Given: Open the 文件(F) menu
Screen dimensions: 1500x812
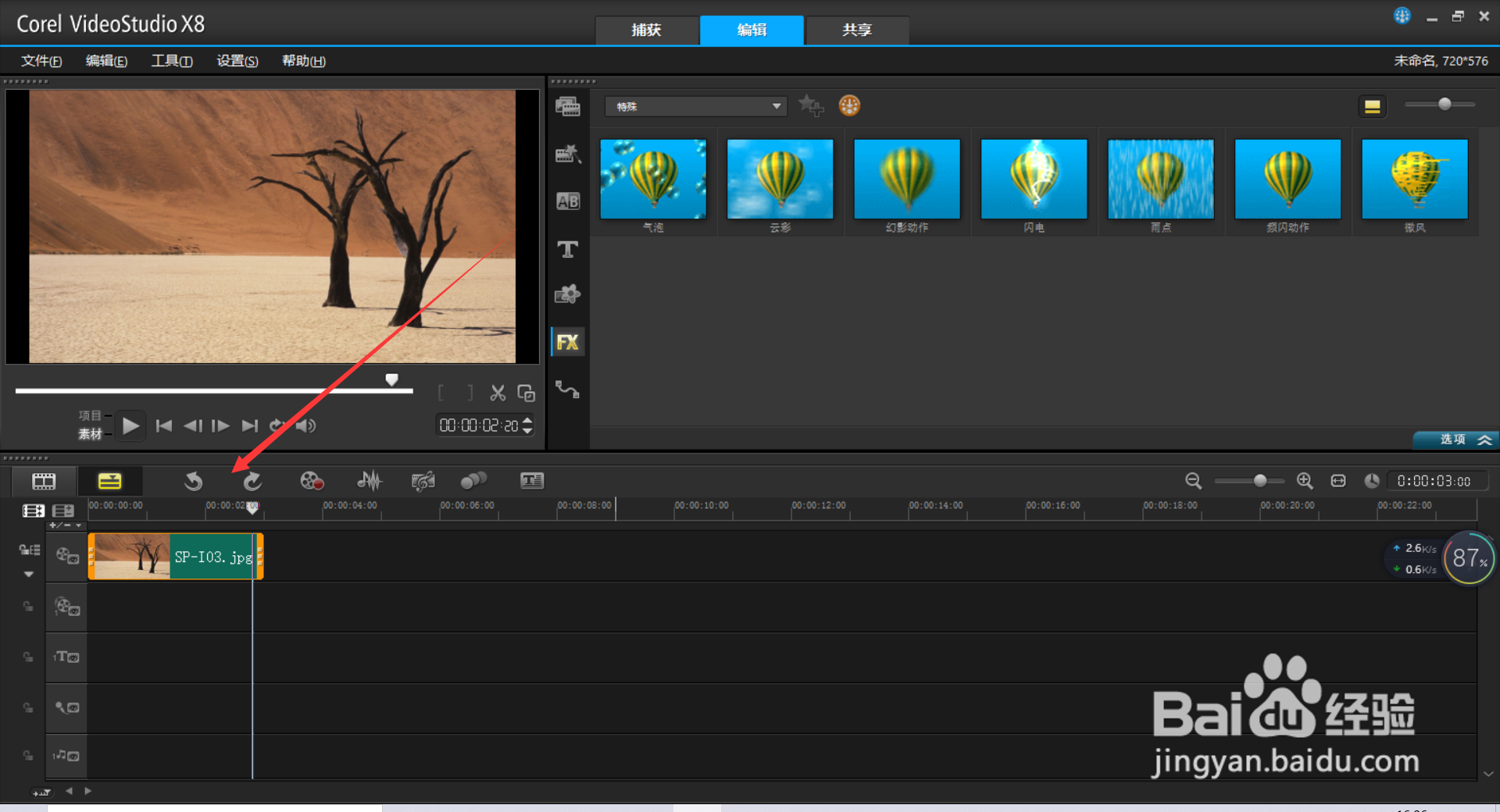Looking at the screenshot, I should [x=41, y=61].
